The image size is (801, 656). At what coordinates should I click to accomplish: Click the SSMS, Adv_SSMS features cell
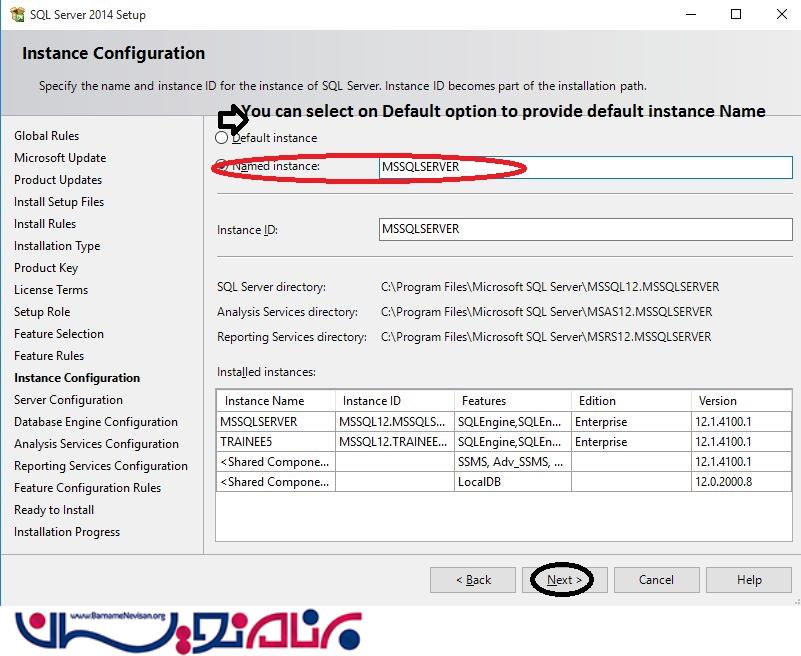513,462
